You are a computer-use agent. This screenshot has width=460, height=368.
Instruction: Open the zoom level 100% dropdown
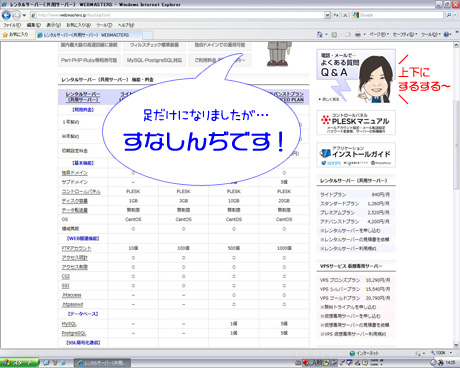pos(441,353)
